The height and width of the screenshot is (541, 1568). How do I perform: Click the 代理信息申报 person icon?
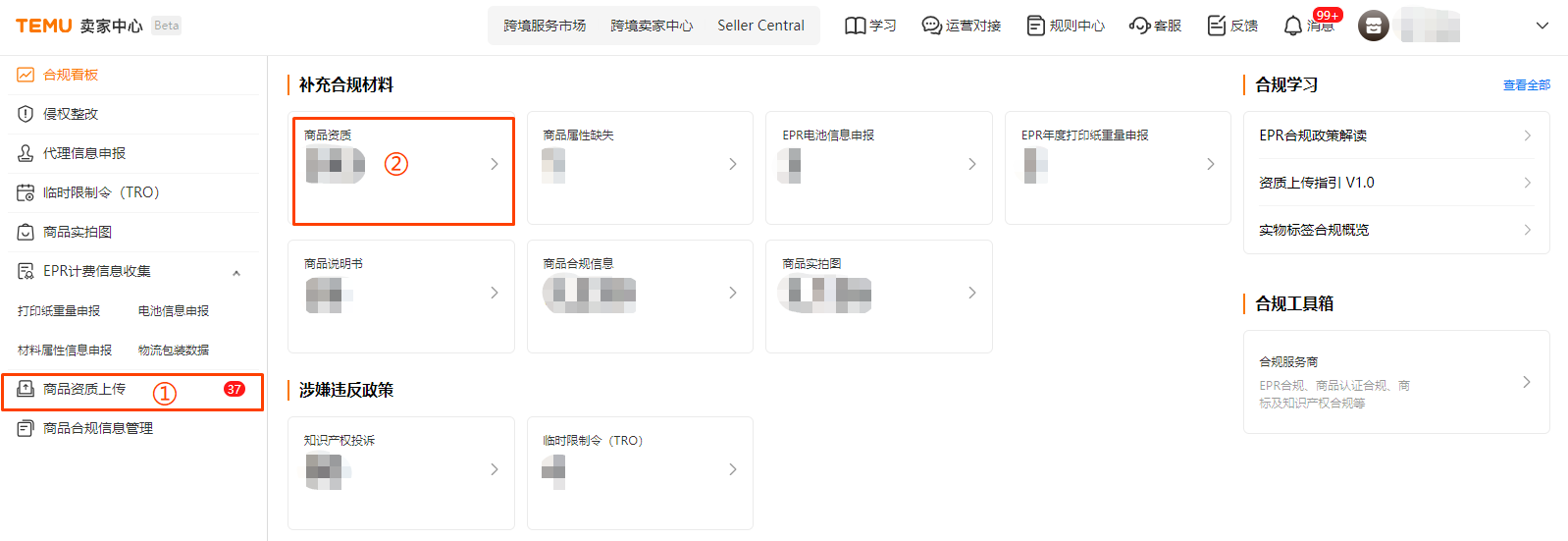(26, 153)
